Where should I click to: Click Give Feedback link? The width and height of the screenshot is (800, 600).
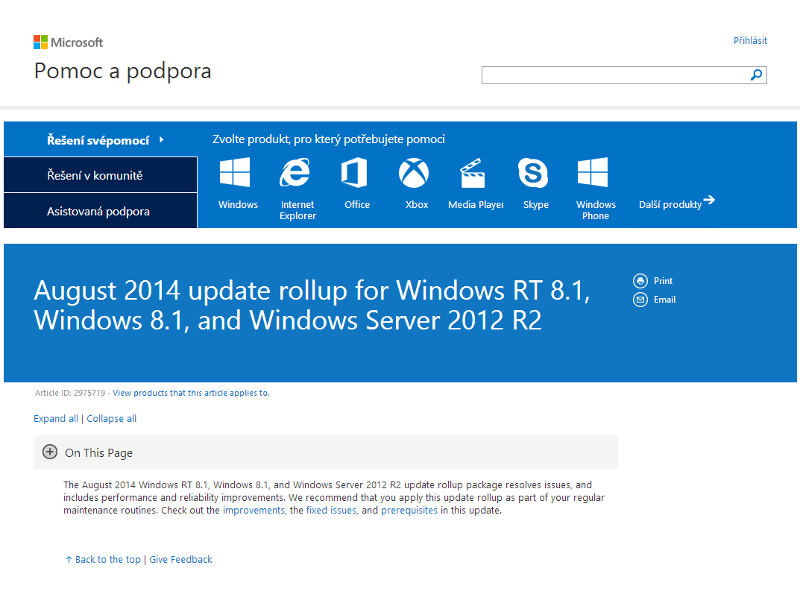click(181, 559)
